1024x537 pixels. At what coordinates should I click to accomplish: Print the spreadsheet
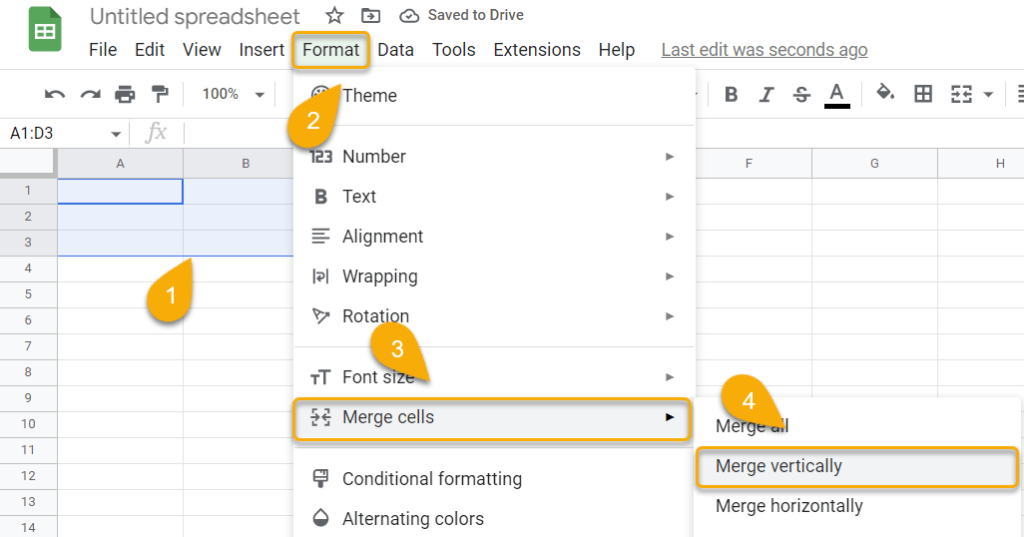[125, 95]
